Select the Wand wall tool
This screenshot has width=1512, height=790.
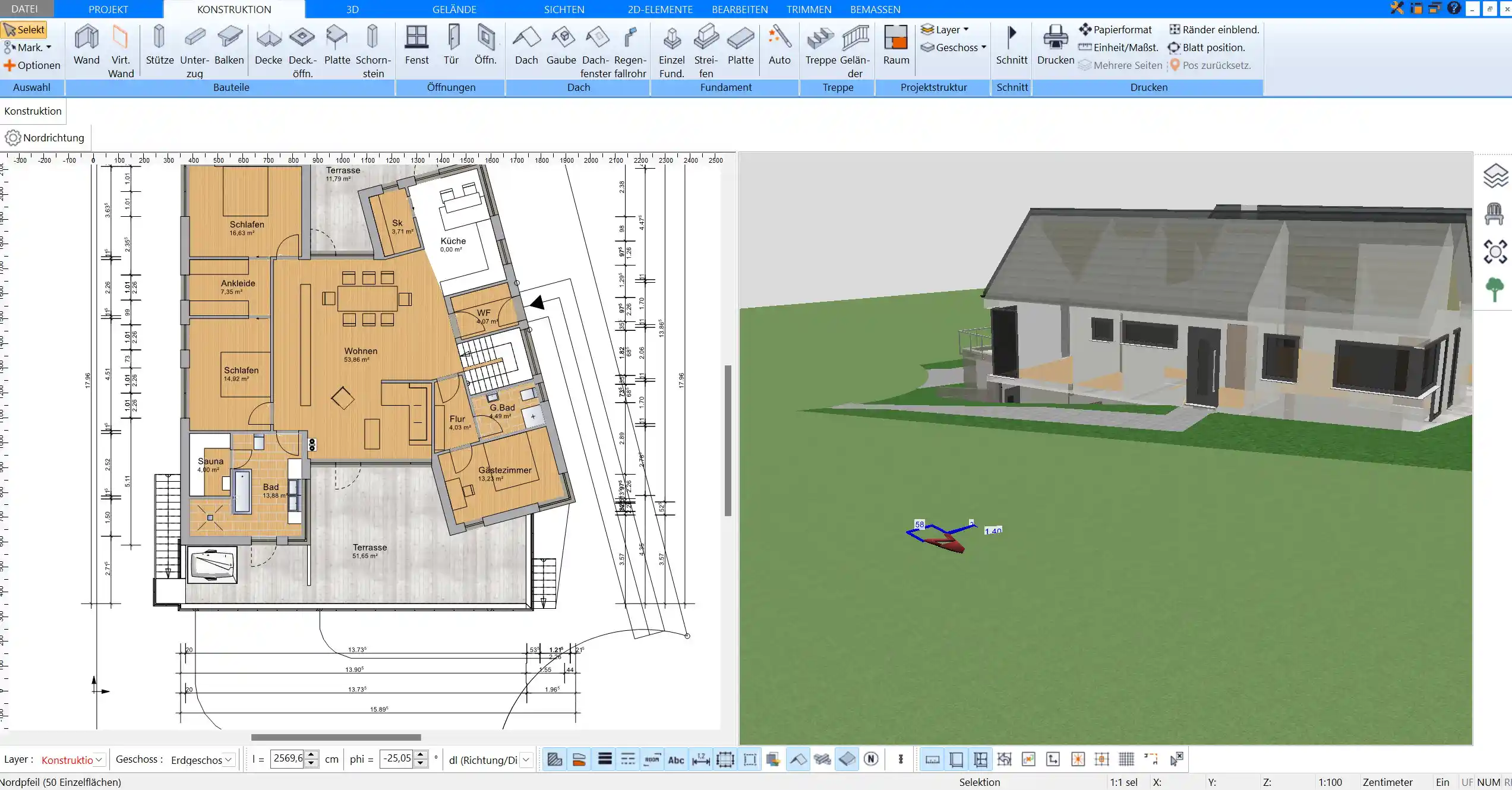pos(87,45)
